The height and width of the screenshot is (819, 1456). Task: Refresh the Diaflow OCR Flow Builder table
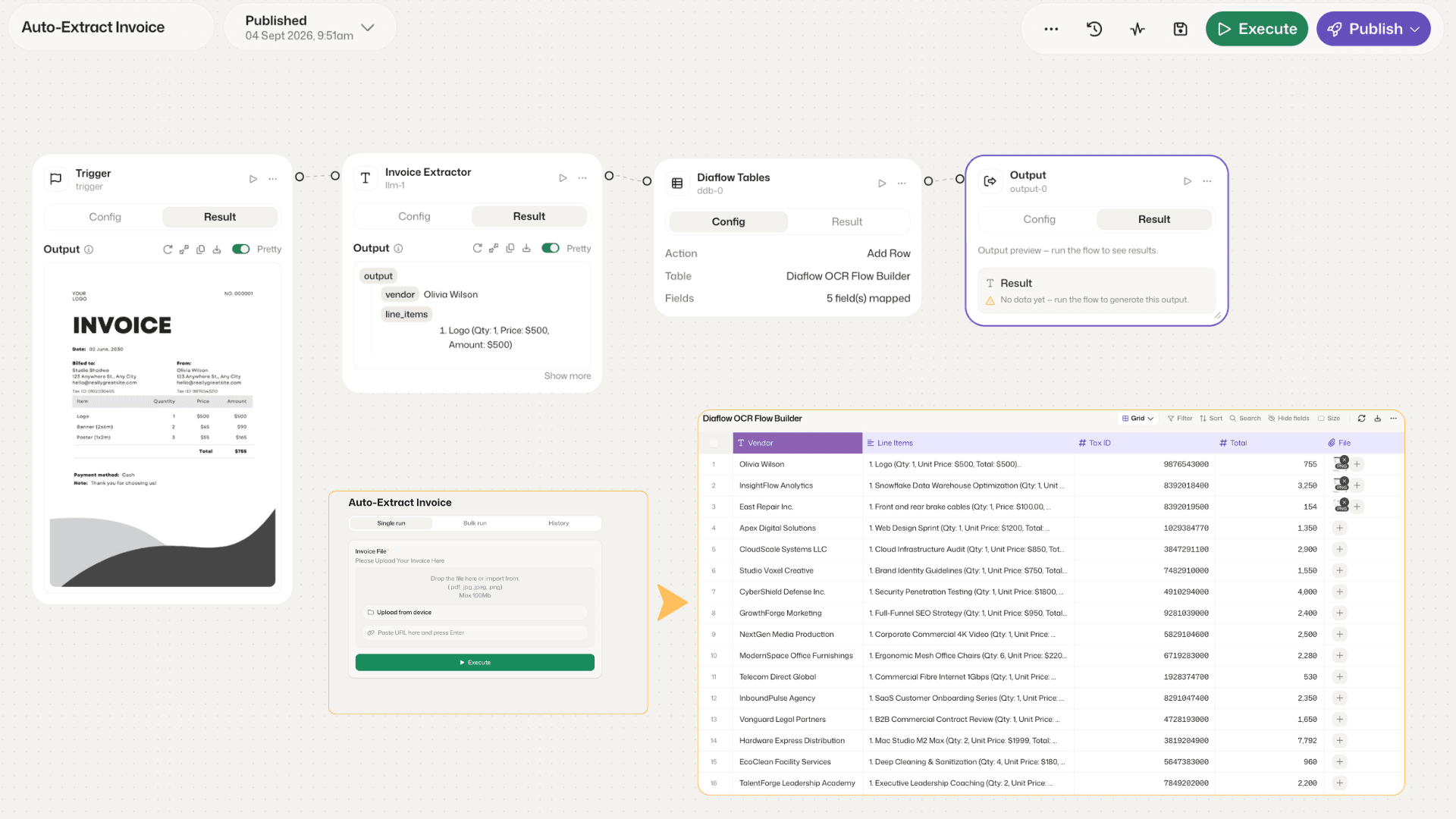click(x=1361, y=419)
